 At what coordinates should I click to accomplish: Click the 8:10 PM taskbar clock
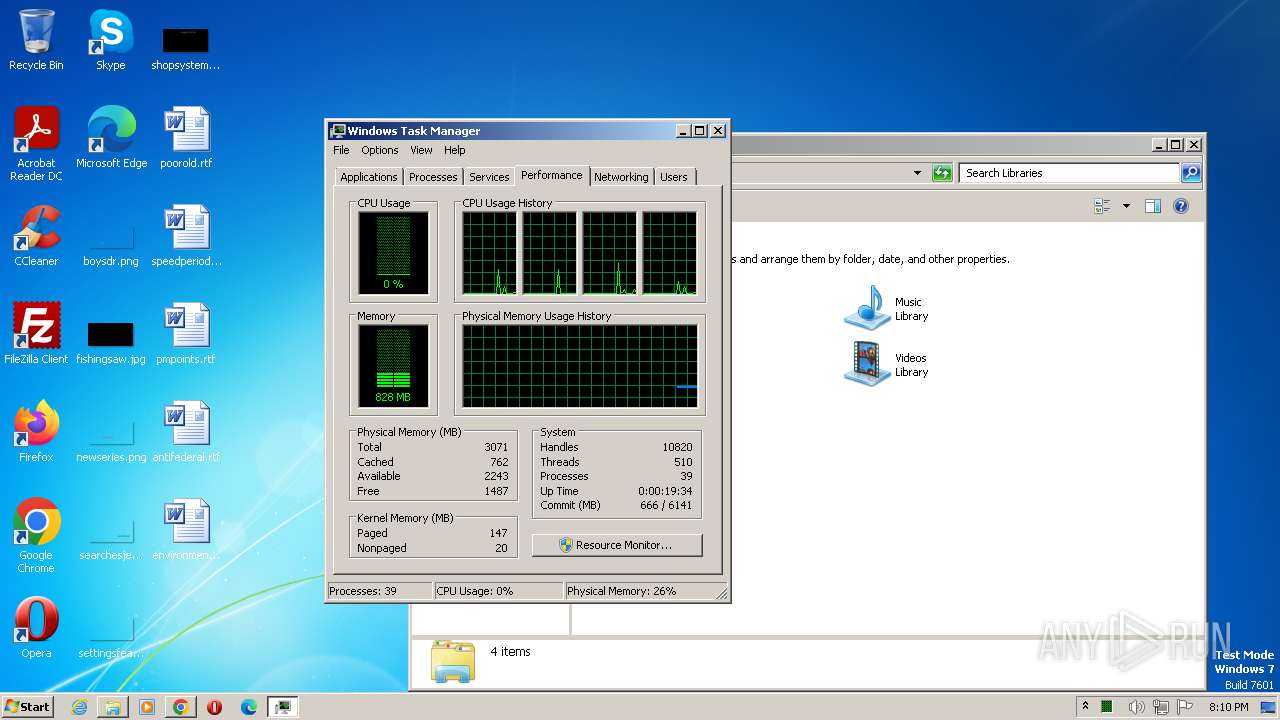coord(1228,707)
